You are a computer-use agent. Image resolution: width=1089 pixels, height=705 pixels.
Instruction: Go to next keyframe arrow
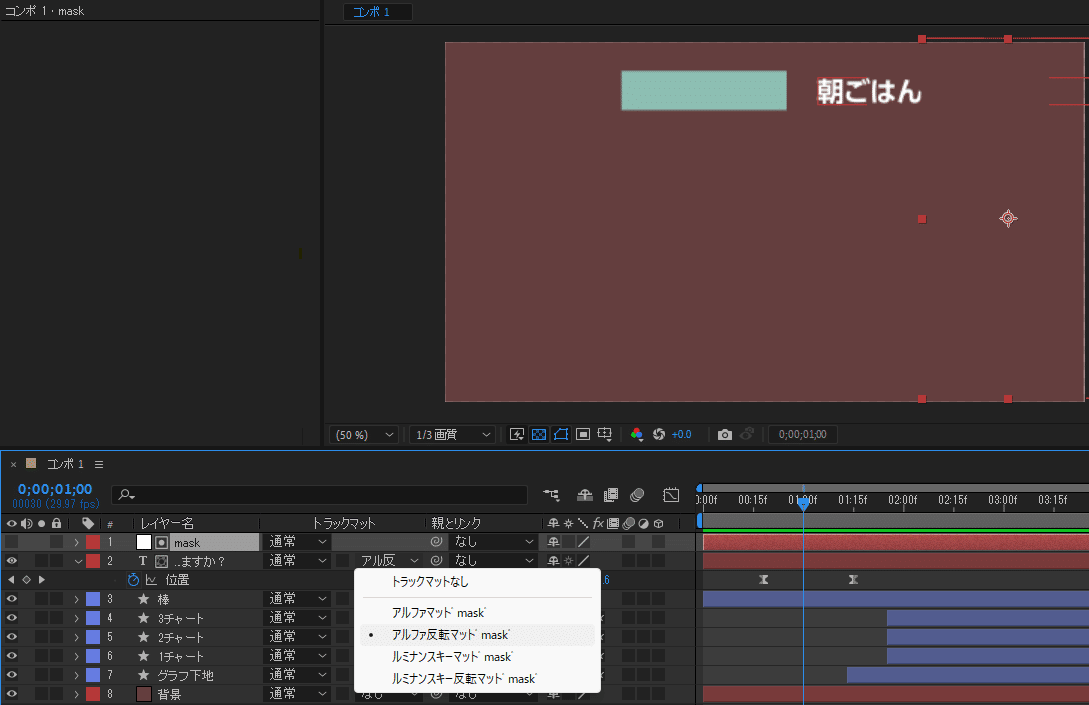42,579
